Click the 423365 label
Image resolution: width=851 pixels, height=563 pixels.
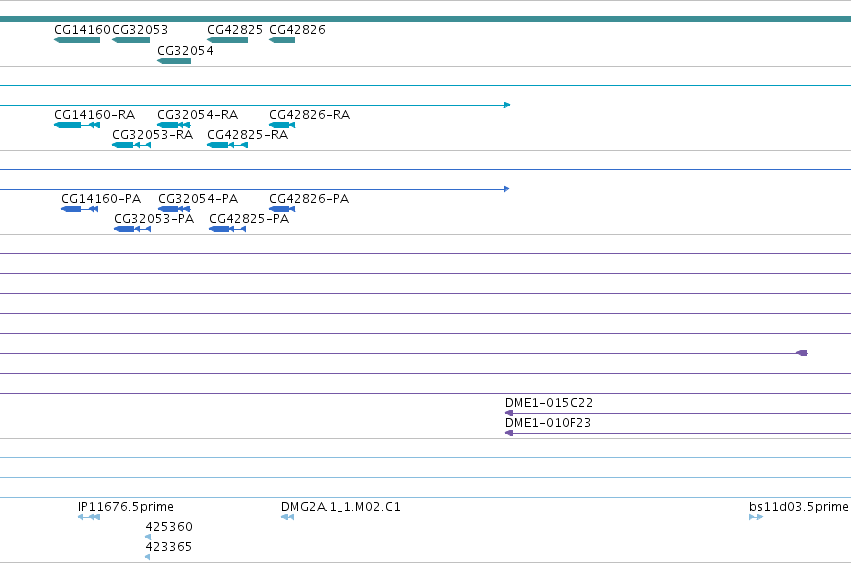[169, 547]
